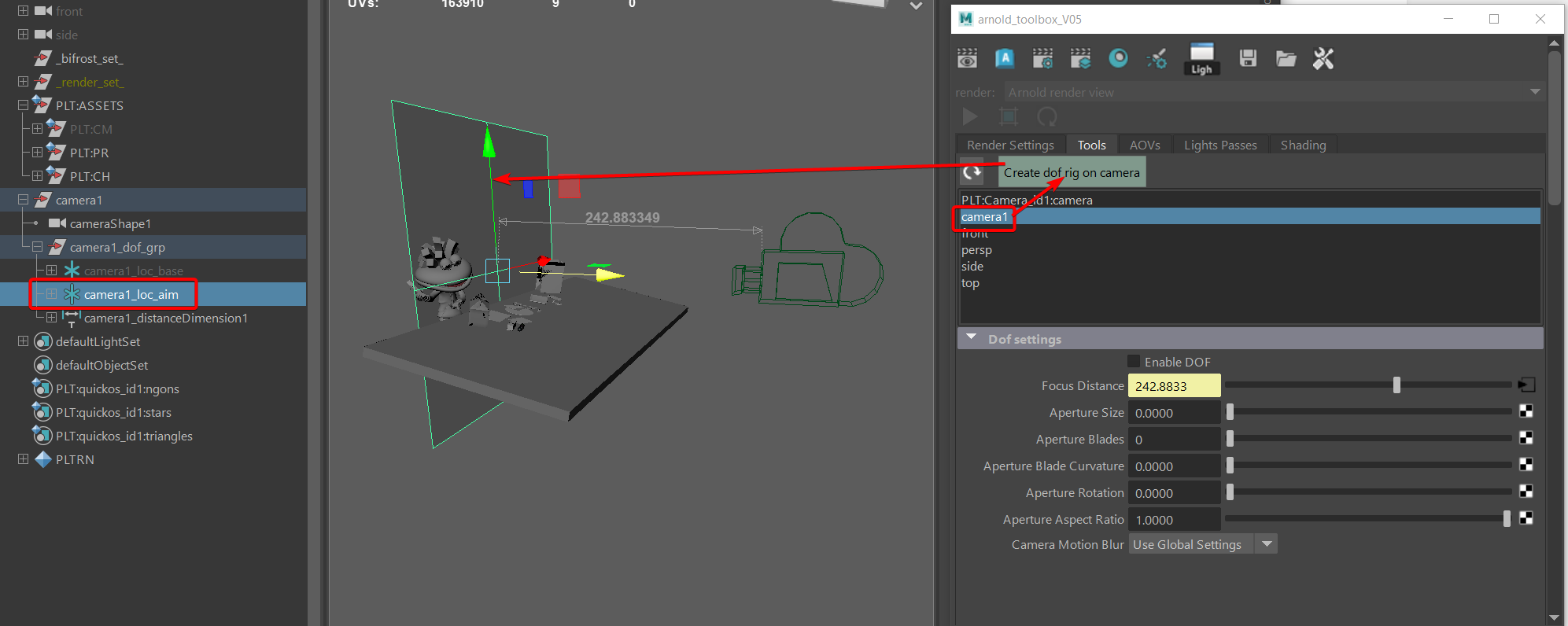The height and width of the screenshot is (626, 1568).
Task: Click the camera1_distanceDimension1 measure icon
Action: (x=72, y=318)
